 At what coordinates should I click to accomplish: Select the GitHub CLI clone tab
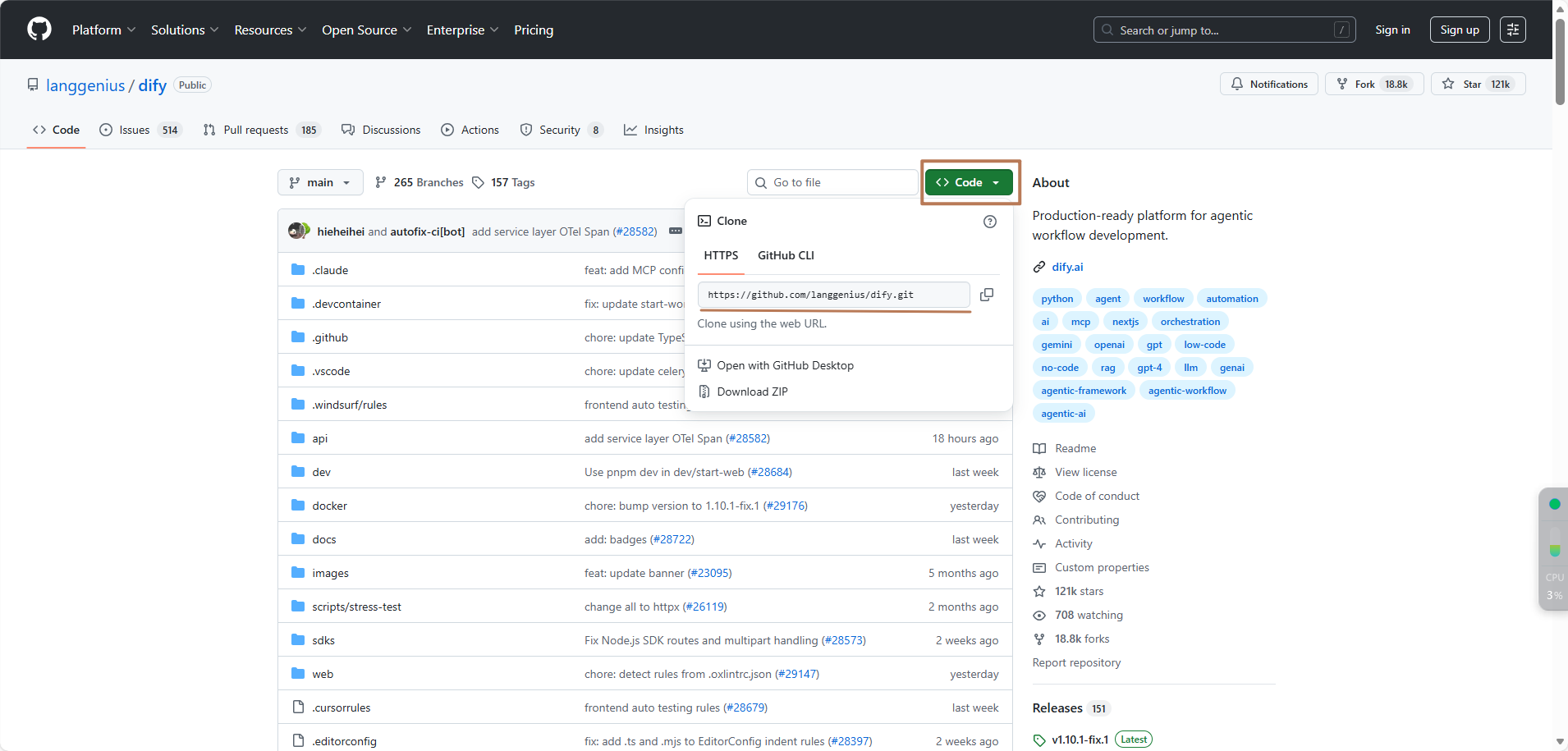786,255
